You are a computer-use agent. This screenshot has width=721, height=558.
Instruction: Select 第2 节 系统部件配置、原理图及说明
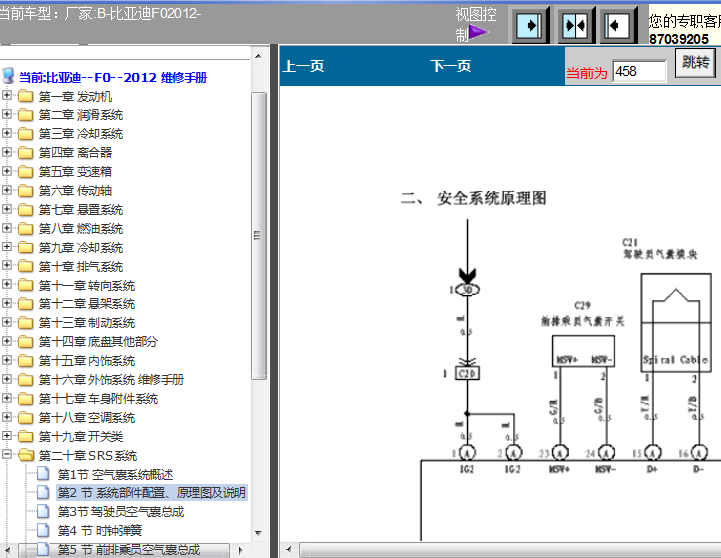152,493
